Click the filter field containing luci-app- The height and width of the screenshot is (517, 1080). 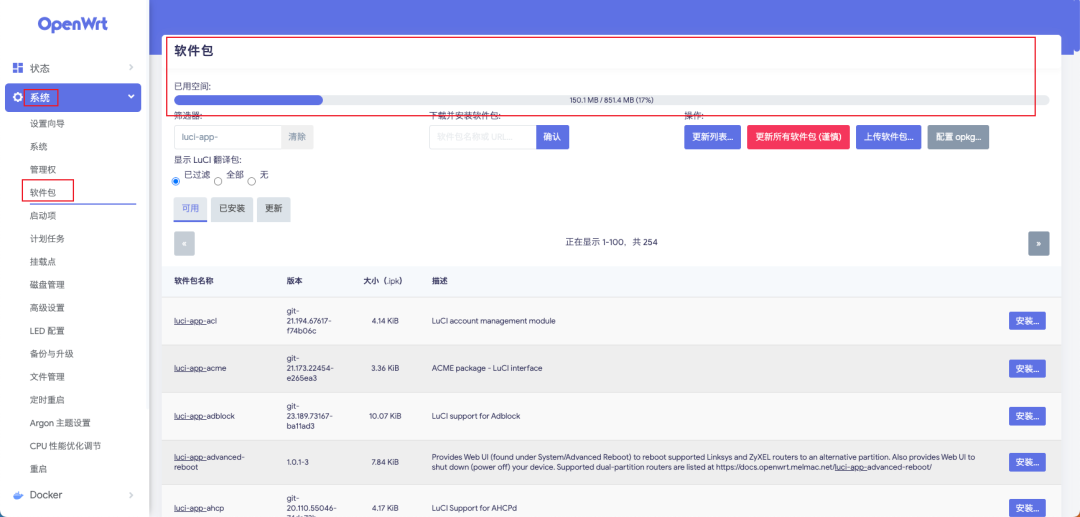pos(227,137)
